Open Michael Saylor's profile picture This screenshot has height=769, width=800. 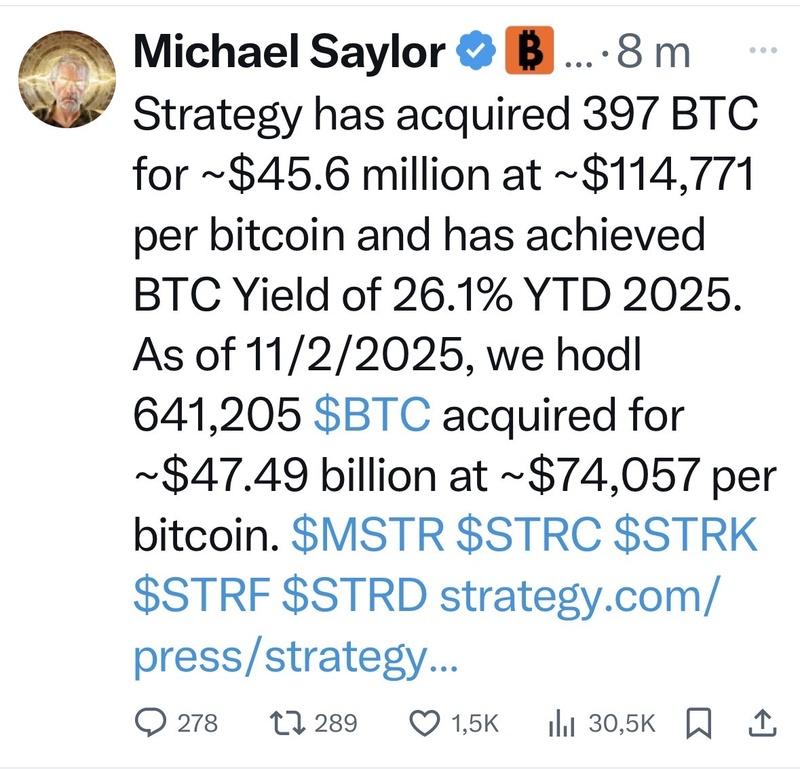(67, 77)
